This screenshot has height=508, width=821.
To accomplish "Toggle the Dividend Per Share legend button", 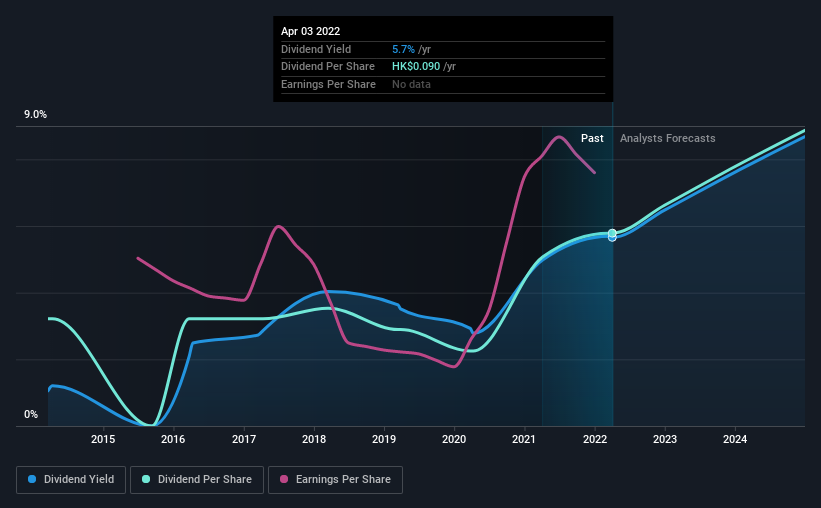I will (197, 480).
